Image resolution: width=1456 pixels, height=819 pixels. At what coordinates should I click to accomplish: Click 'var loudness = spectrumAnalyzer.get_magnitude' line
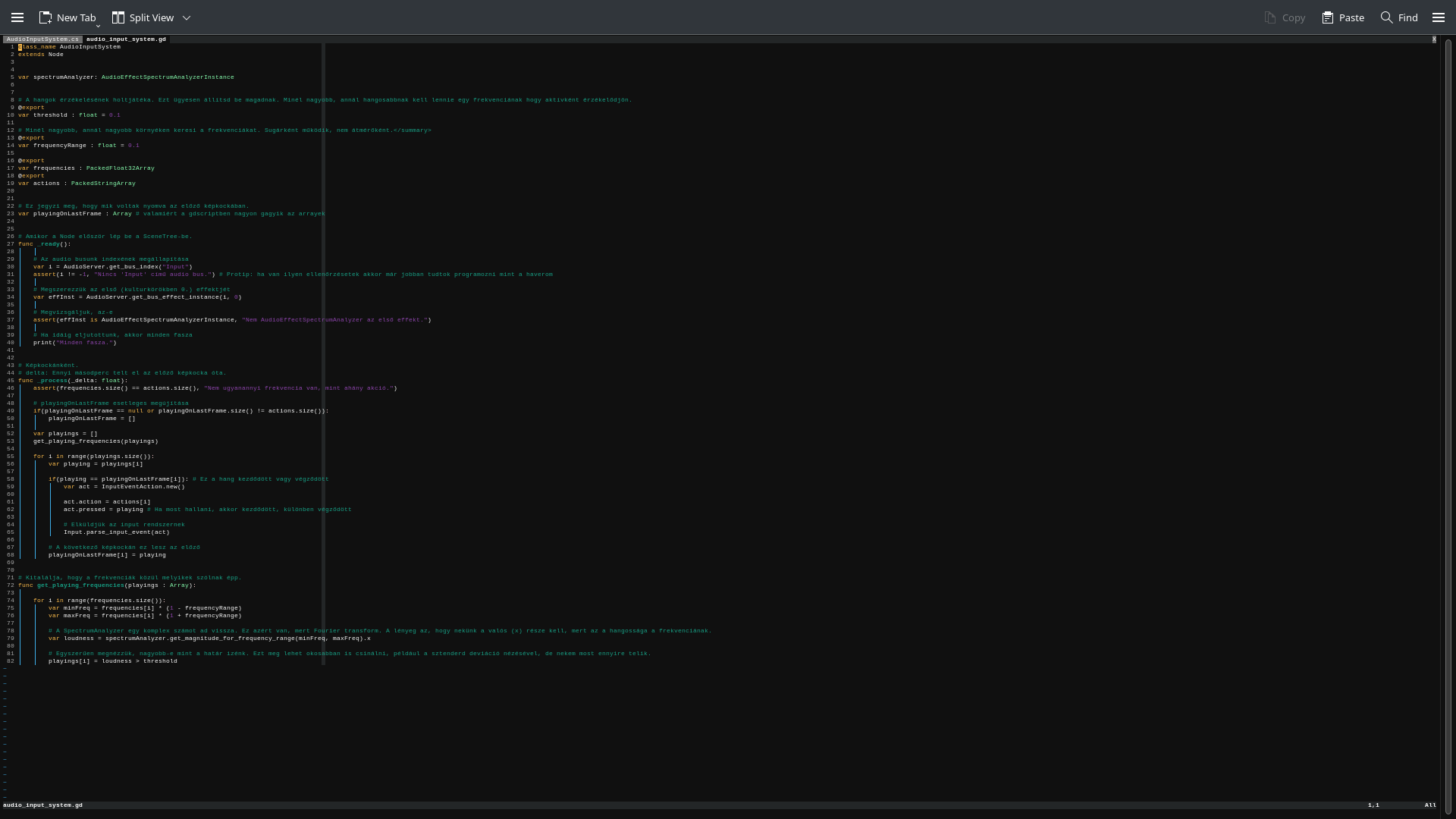click(209, 638)
